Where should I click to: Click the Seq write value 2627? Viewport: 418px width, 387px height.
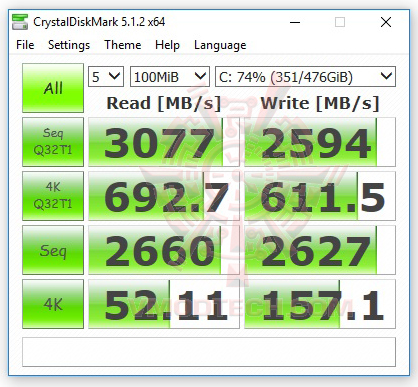pos(320,250)
